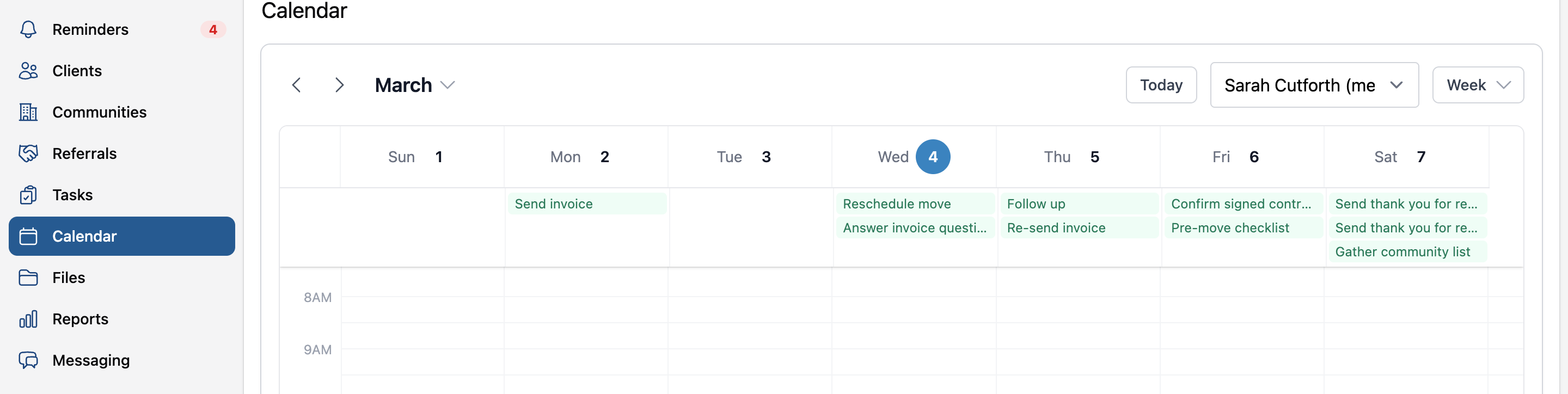1568x394 pixels.
Task: Click the Messaging chat bubble icon
Action: [x=28, y=360]
